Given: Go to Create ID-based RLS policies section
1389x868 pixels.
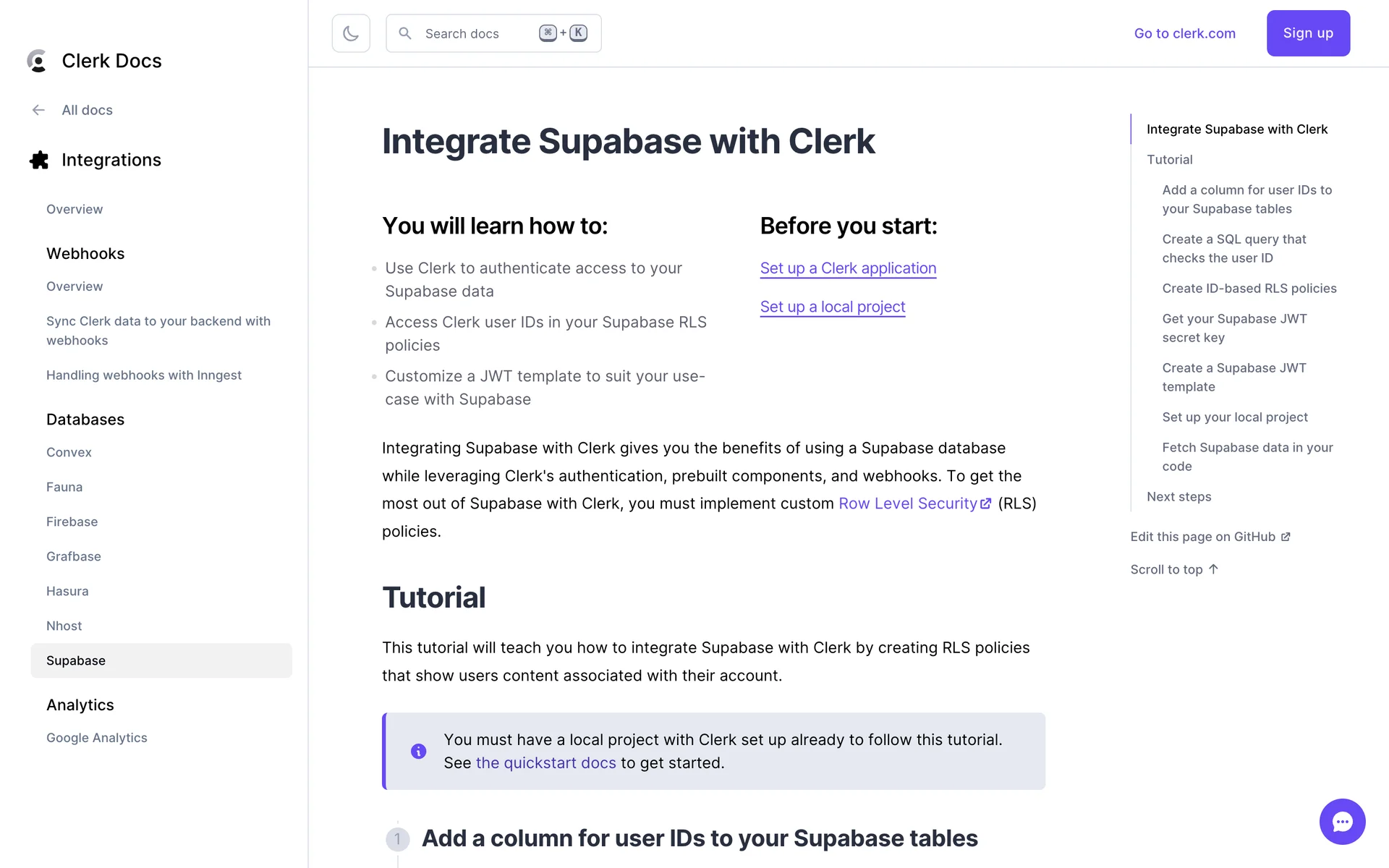Looking at the screenshot, I should (x=1249, y=289).
